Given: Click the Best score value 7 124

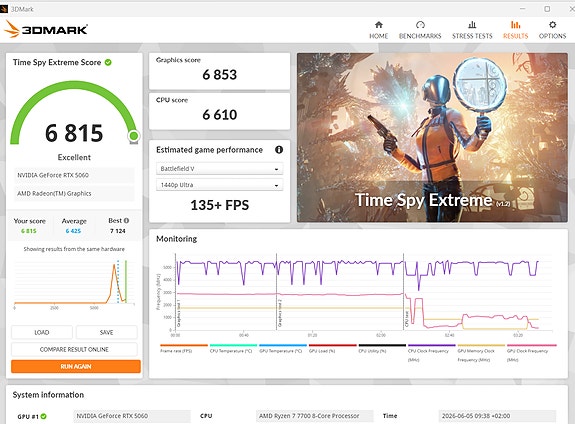Looking at the screenshot, I should point(118,231).
